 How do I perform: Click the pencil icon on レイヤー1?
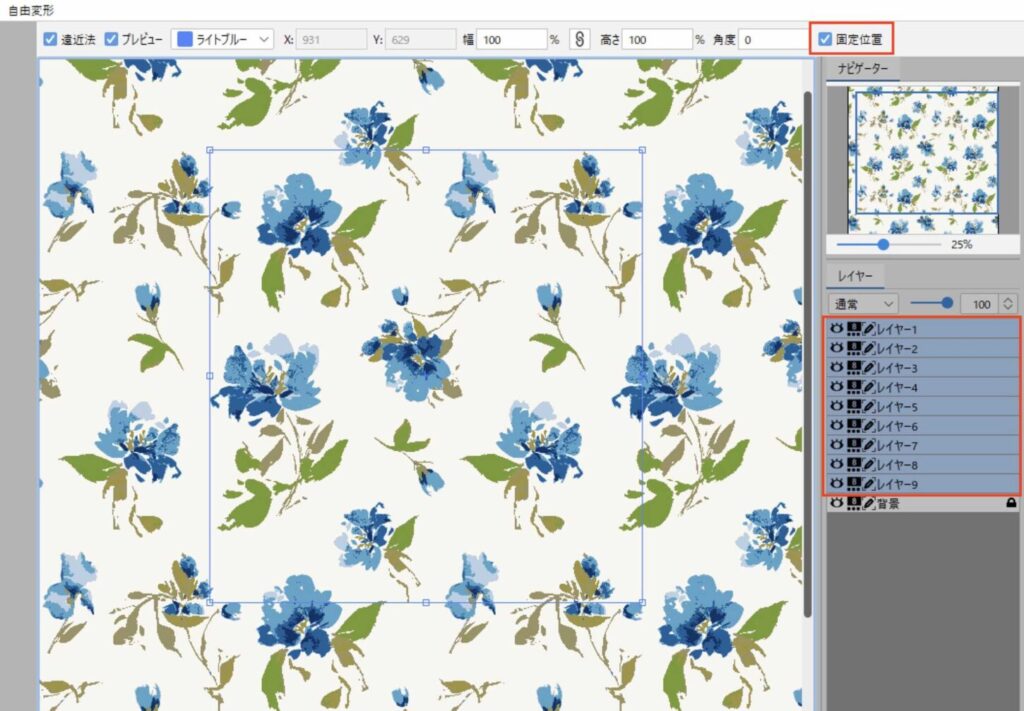869,329
